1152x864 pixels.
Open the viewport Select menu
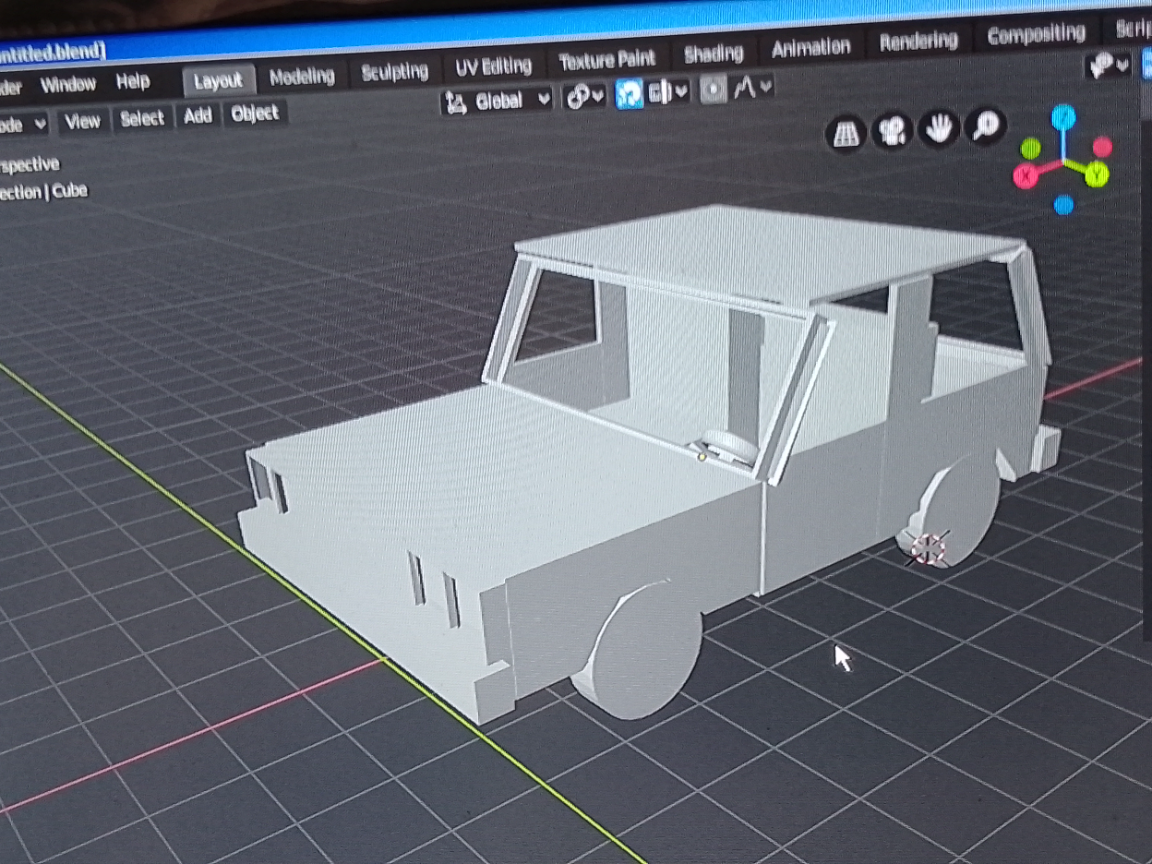pos(142,118)
